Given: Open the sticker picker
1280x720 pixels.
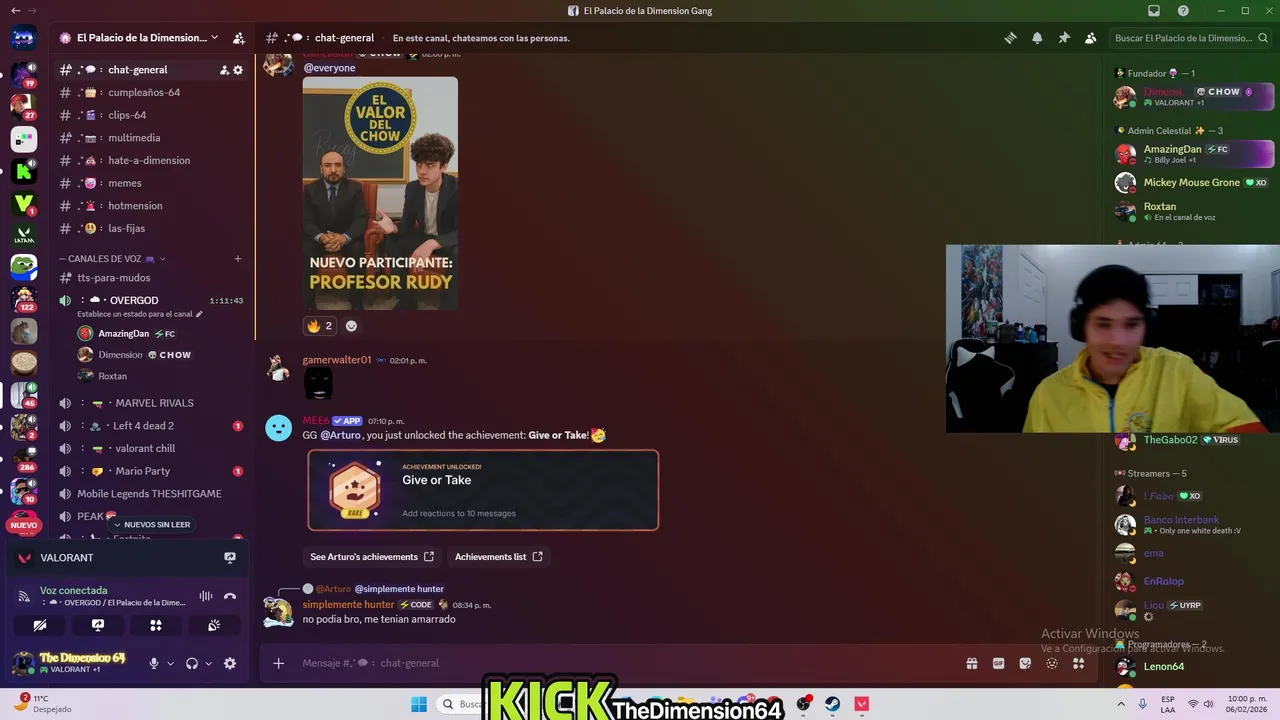Looking at the screenshot, I should 1025,663.
